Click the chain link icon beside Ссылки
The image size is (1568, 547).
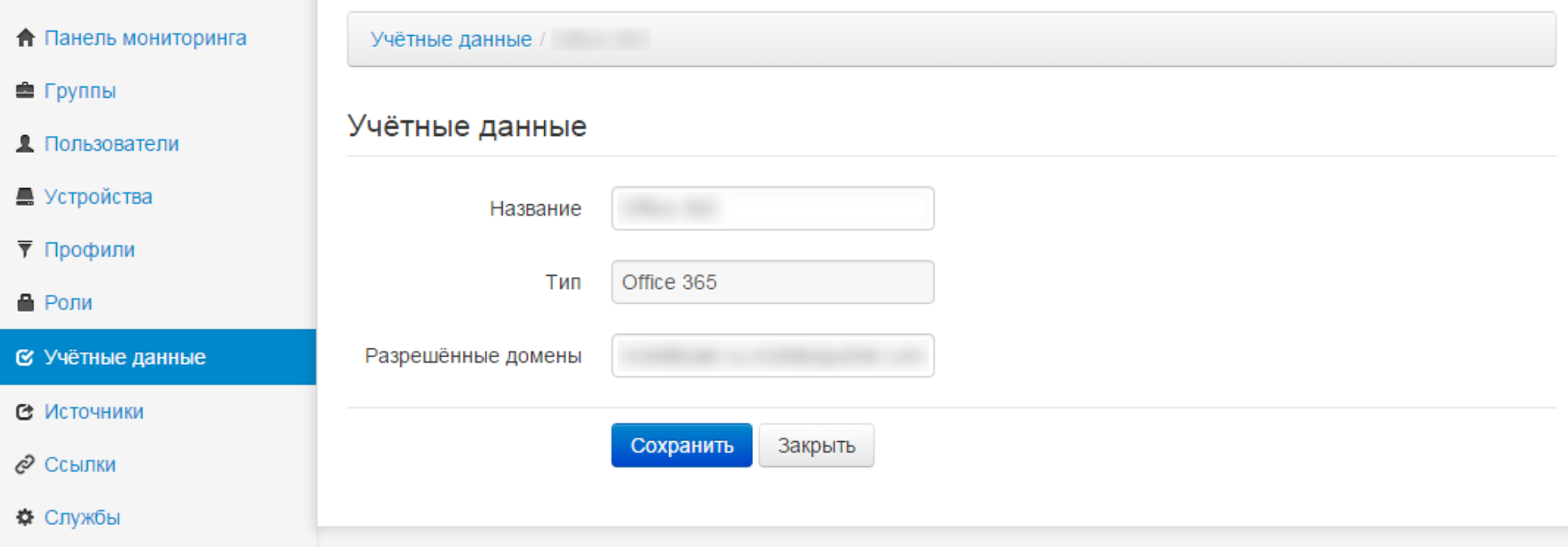pyautogui.click(x=25, y=465)
